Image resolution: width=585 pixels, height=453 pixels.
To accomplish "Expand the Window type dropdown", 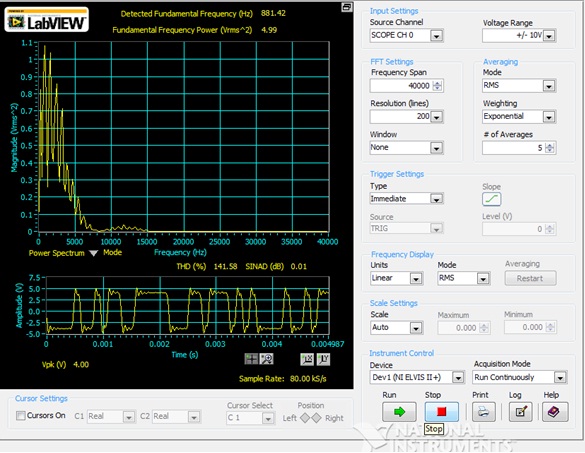I will click(x=406, y=148).
